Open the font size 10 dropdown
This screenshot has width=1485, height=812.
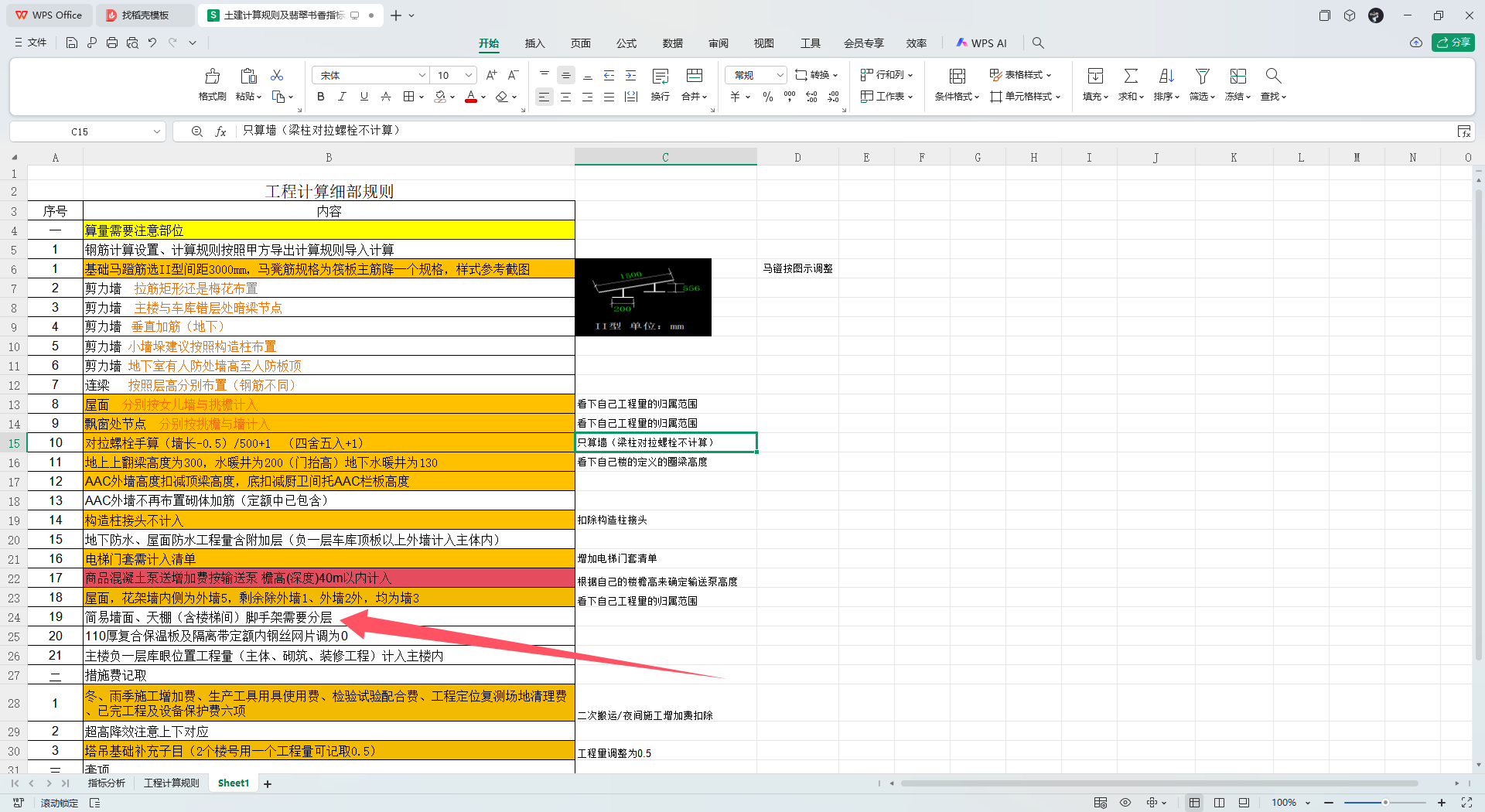pyautogui.click(x=469, y=75)
